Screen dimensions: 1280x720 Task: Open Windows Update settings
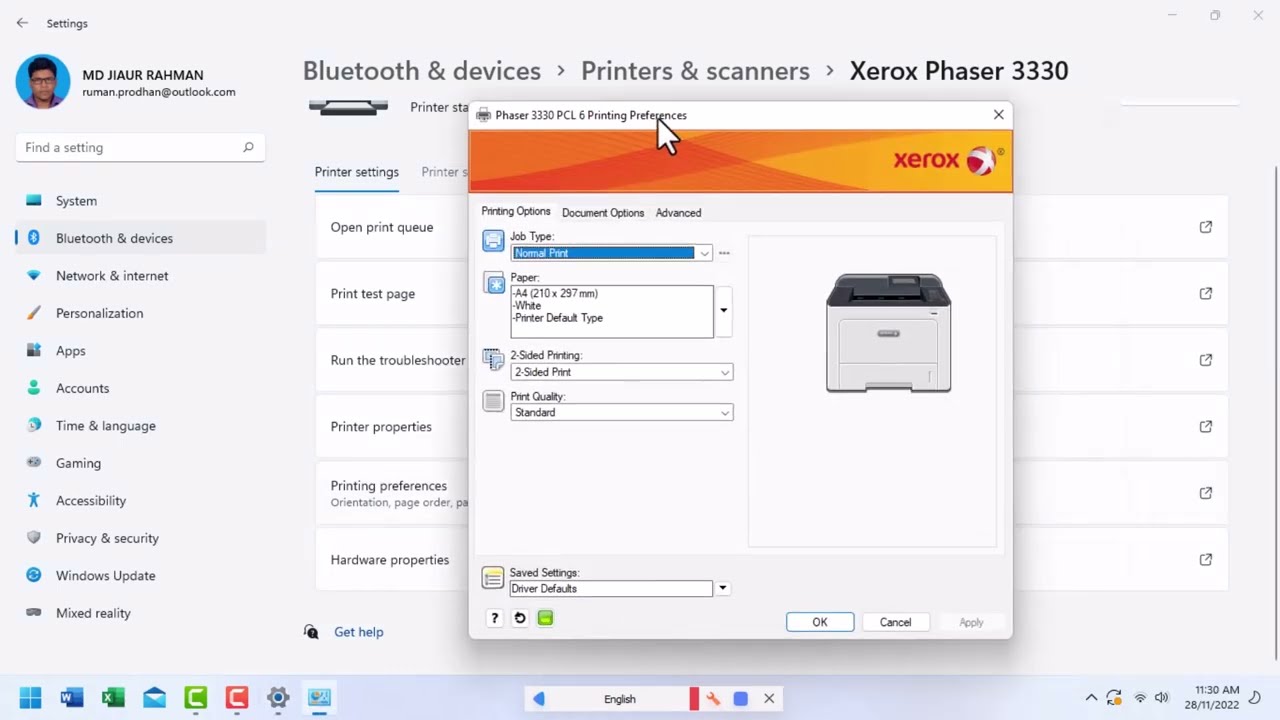(x=140, y=576)
